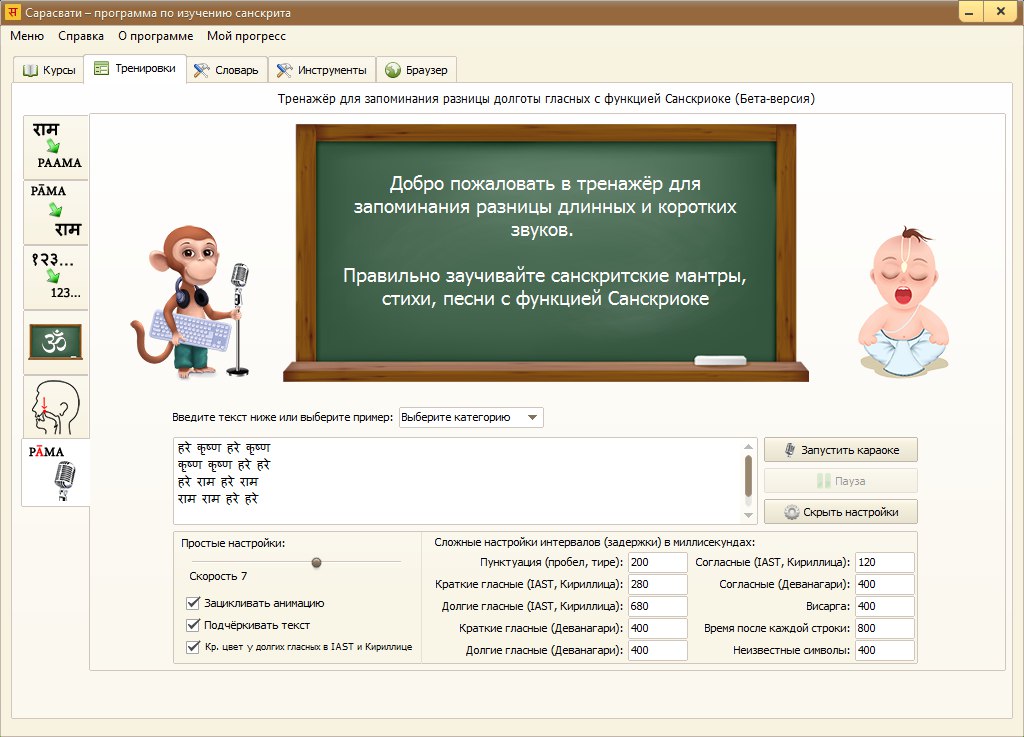Disable the 'Зацикливать анимацию' checkbox
1024x737 pixels.
tap(193, 603)
